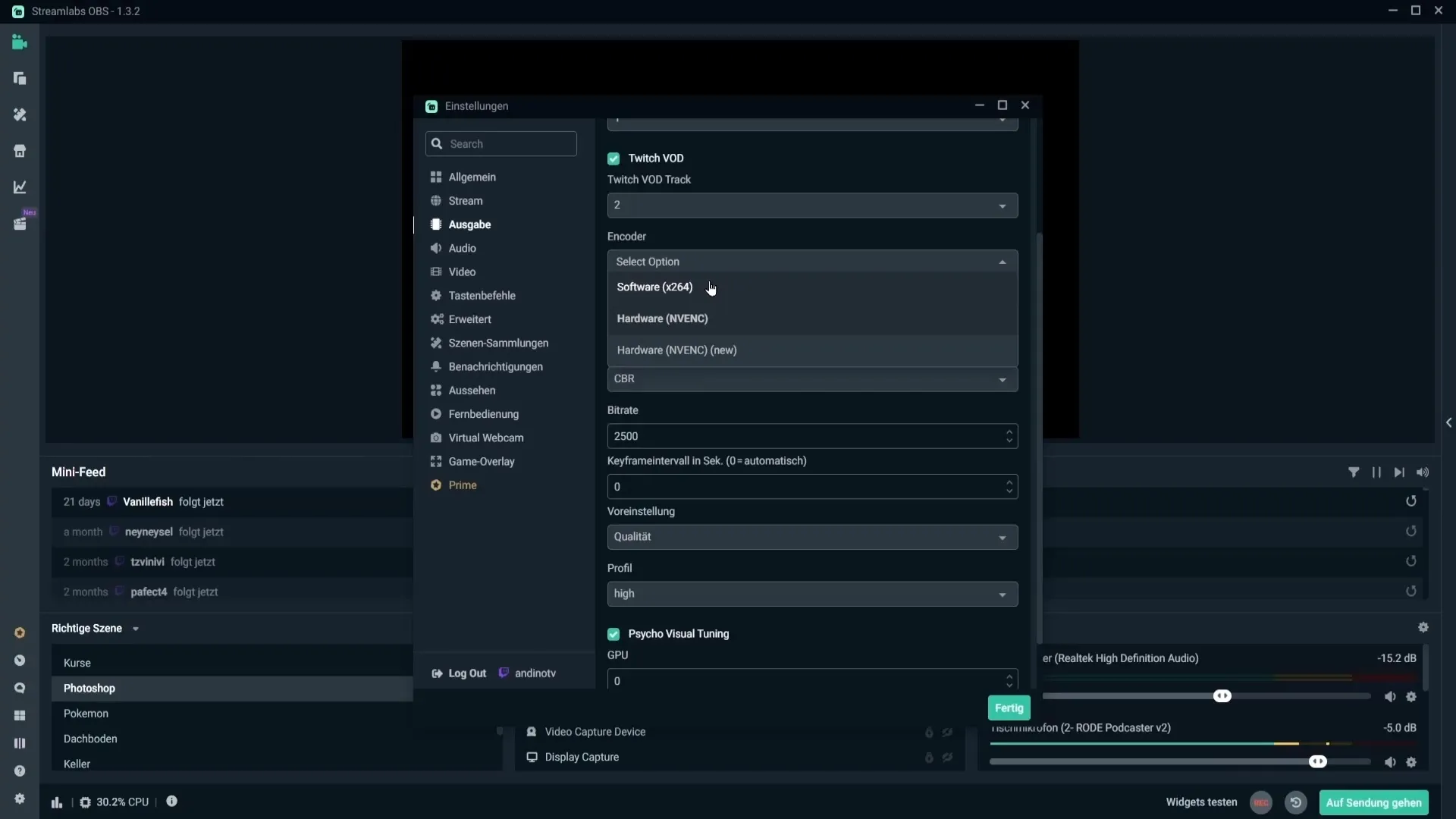This screenshot has width=1456, height=819.
Task: Click the Fertig button
Action: click(1009, 708)
